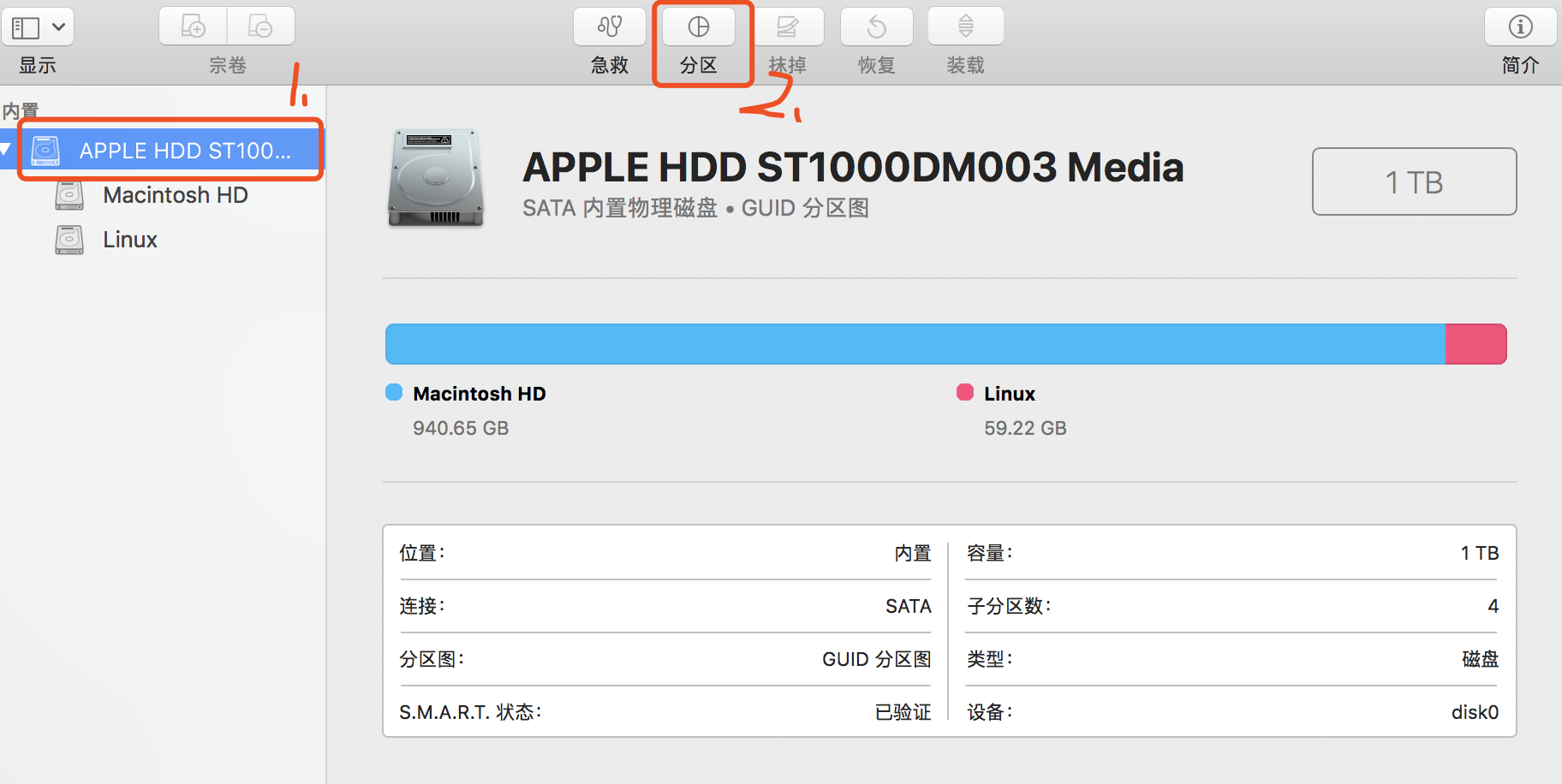Image resolution: width=1562 pixels, height=784 pixels.
Task: Click the pink dot beside Linux legend
Action: click(x=965, y=392)
